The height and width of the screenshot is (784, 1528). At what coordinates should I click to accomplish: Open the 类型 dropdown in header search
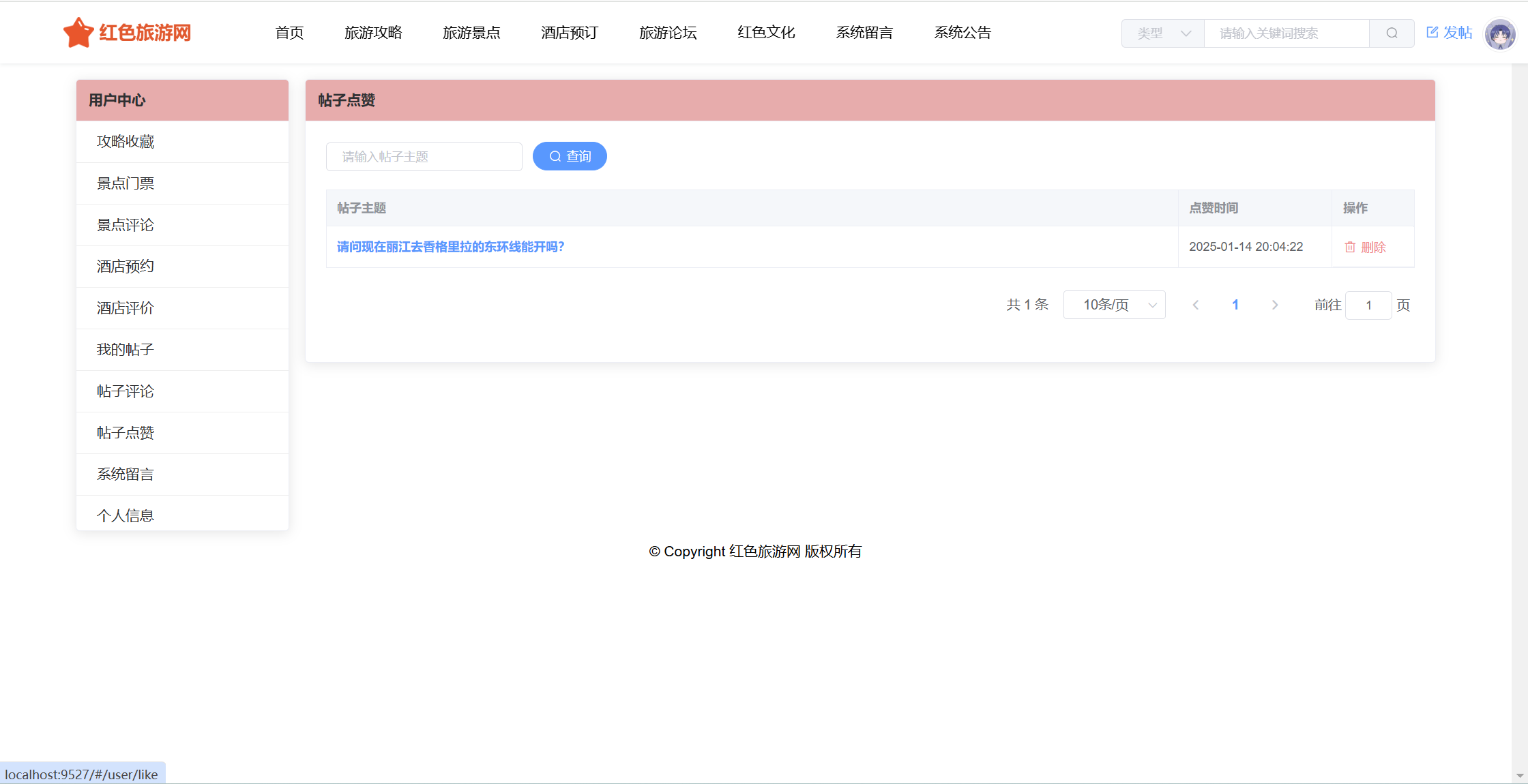pyautogui.click(x=1163, y=33)
